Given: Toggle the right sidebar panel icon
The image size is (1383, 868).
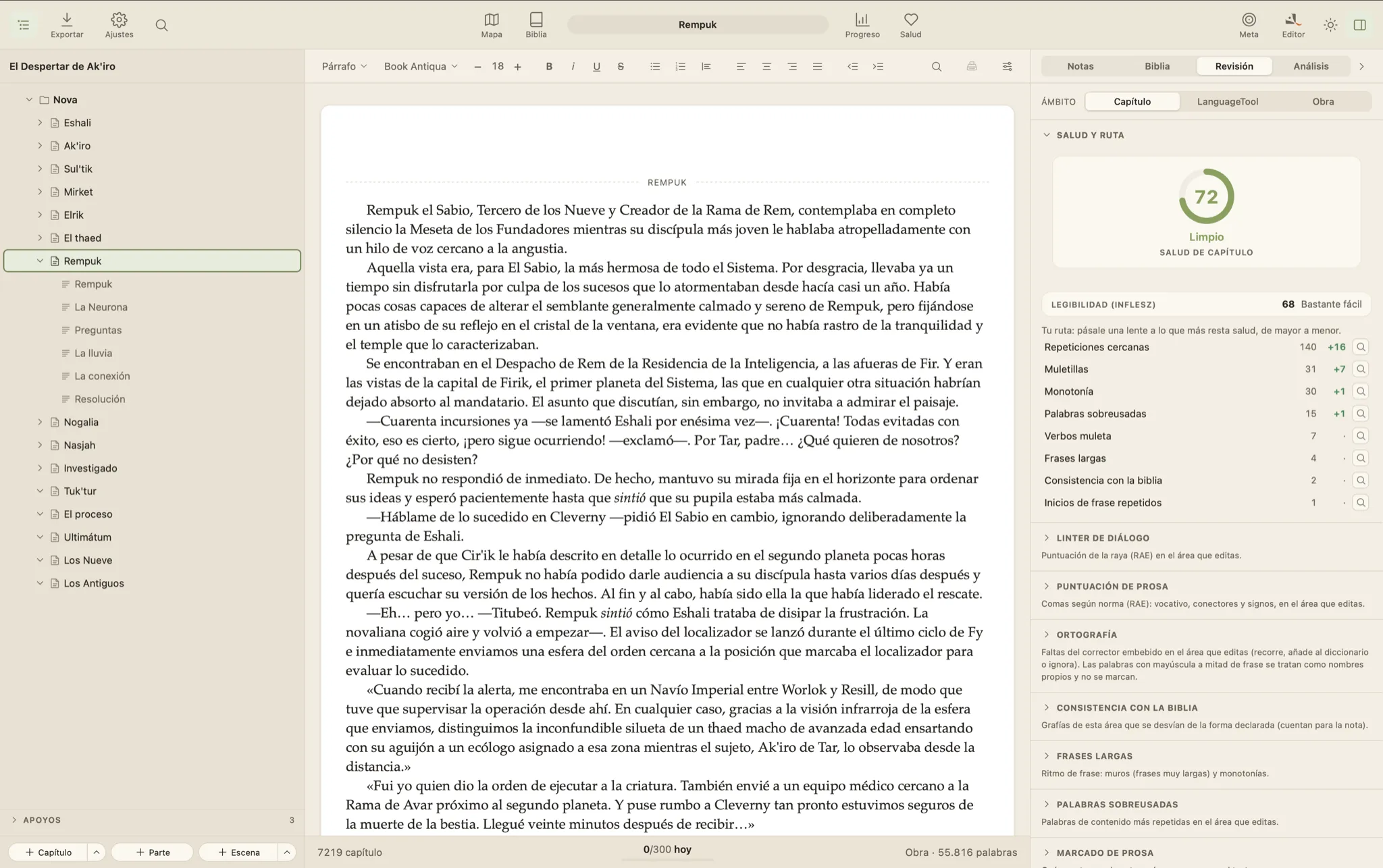Looking at the screenshot, I should tap(1360, 25).
